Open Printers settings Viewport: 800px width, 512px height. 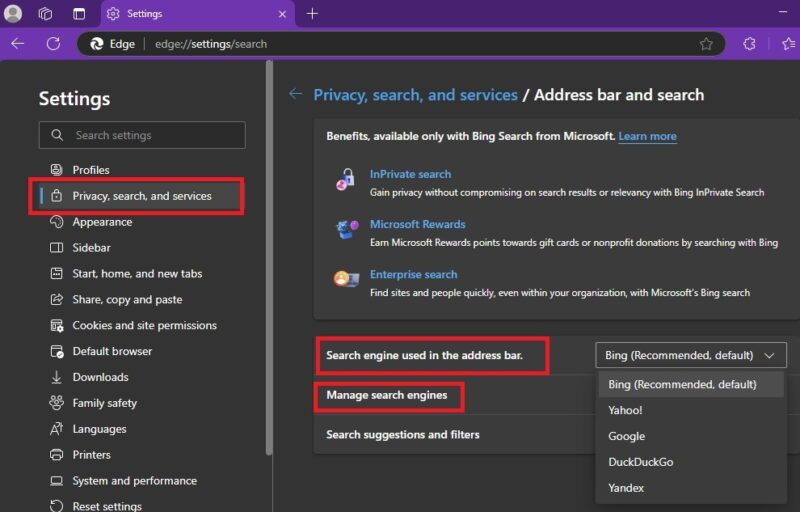pos(91,455)
